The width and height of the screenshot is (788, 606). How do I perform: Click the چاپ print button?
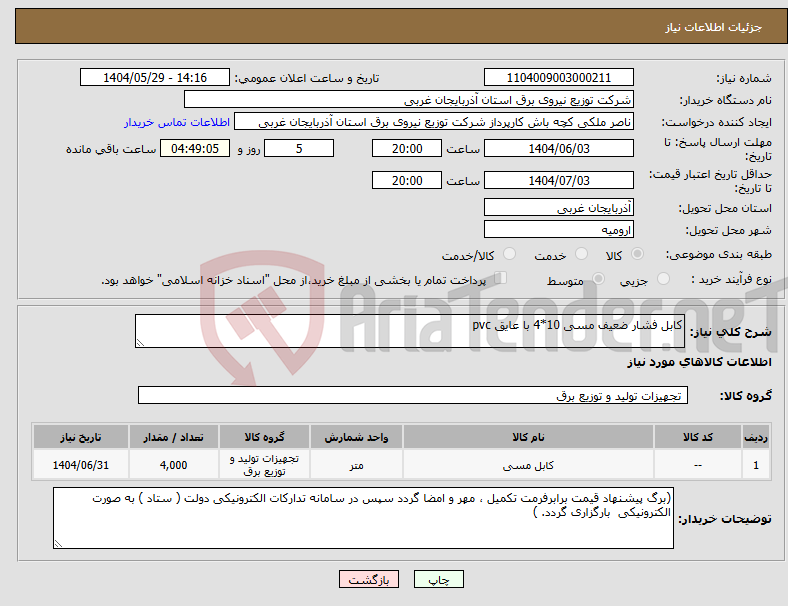(439, 579)
